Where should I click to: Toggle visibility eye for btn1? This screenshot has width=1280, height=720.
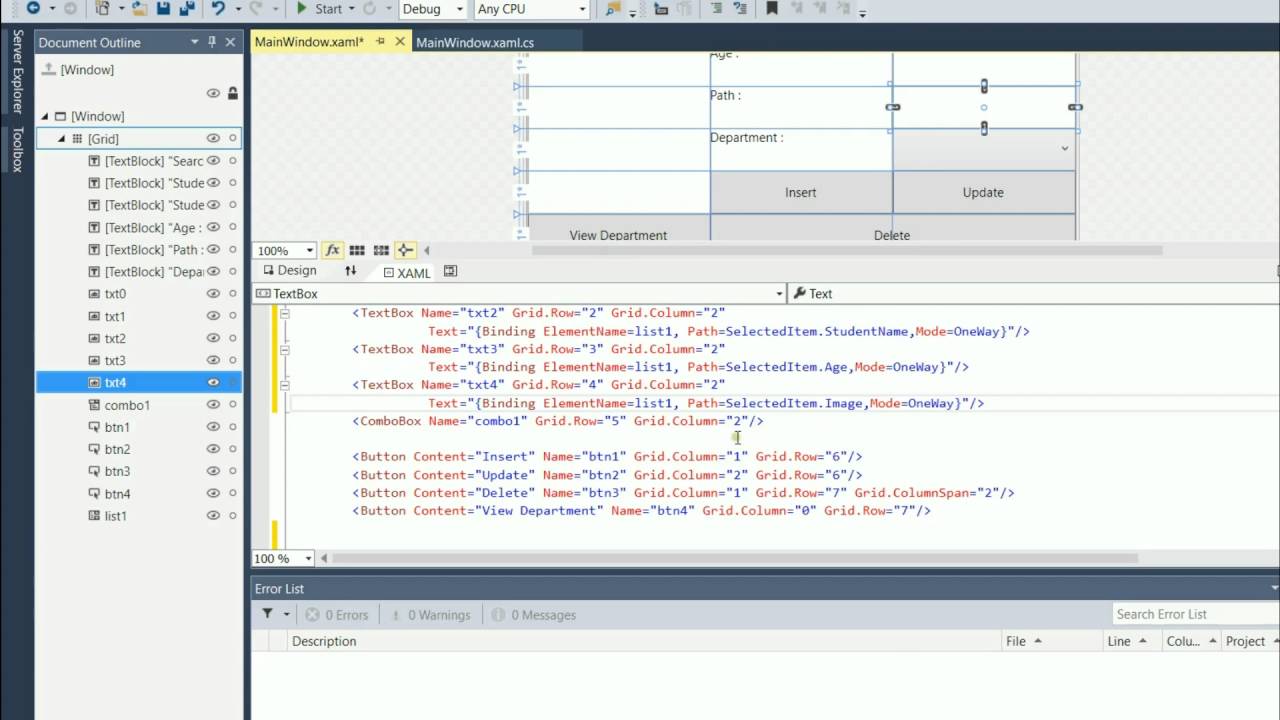pos(213,427)
